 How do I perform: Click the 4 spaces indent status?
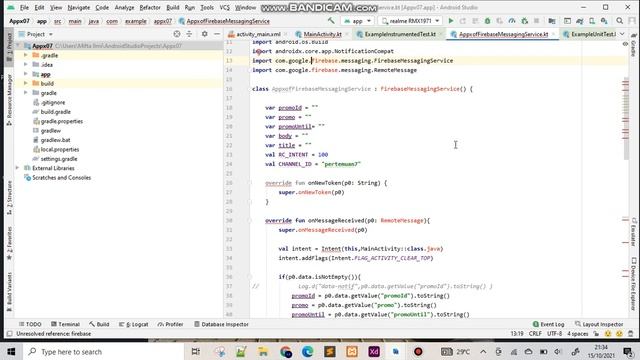pos(578,333)
